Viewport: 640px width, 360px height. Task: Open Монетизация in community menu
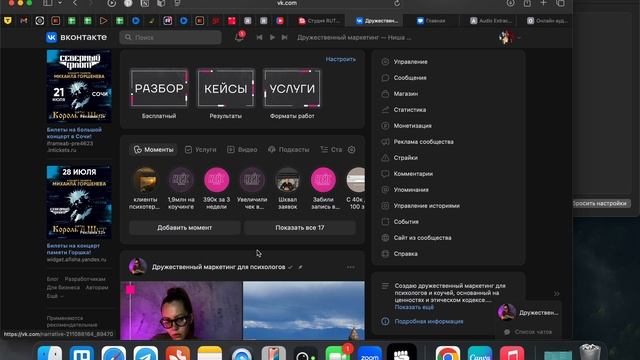[412, 126]
